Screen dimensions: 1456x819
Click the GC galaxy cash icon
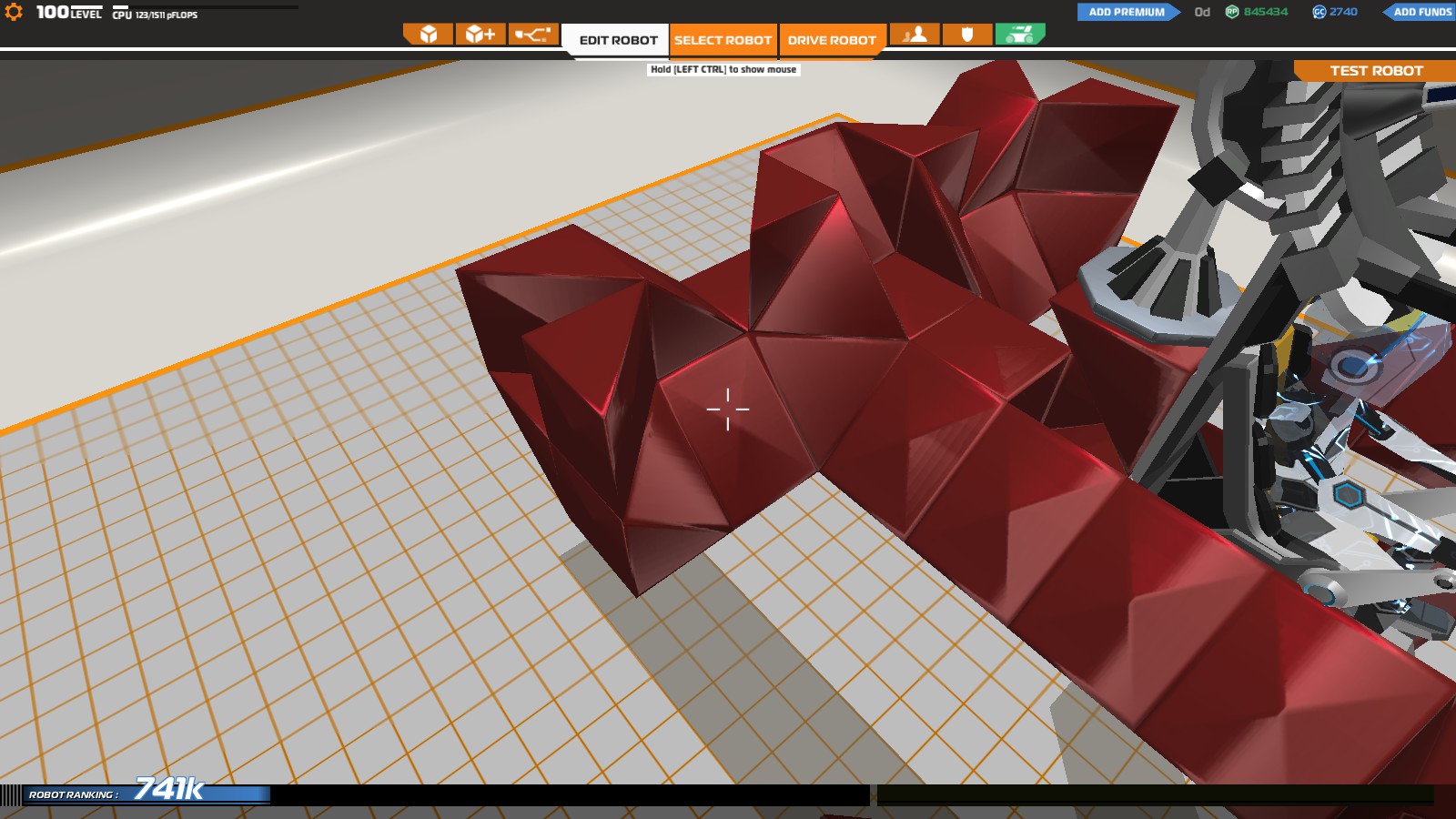tap(1319, 12)
